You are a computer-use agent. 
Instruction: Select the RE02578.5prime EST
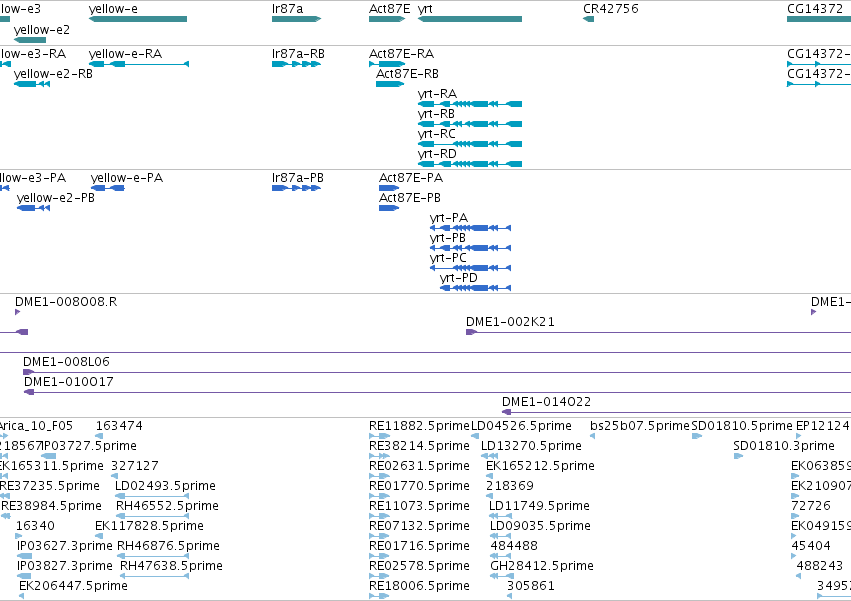(420, 566)
